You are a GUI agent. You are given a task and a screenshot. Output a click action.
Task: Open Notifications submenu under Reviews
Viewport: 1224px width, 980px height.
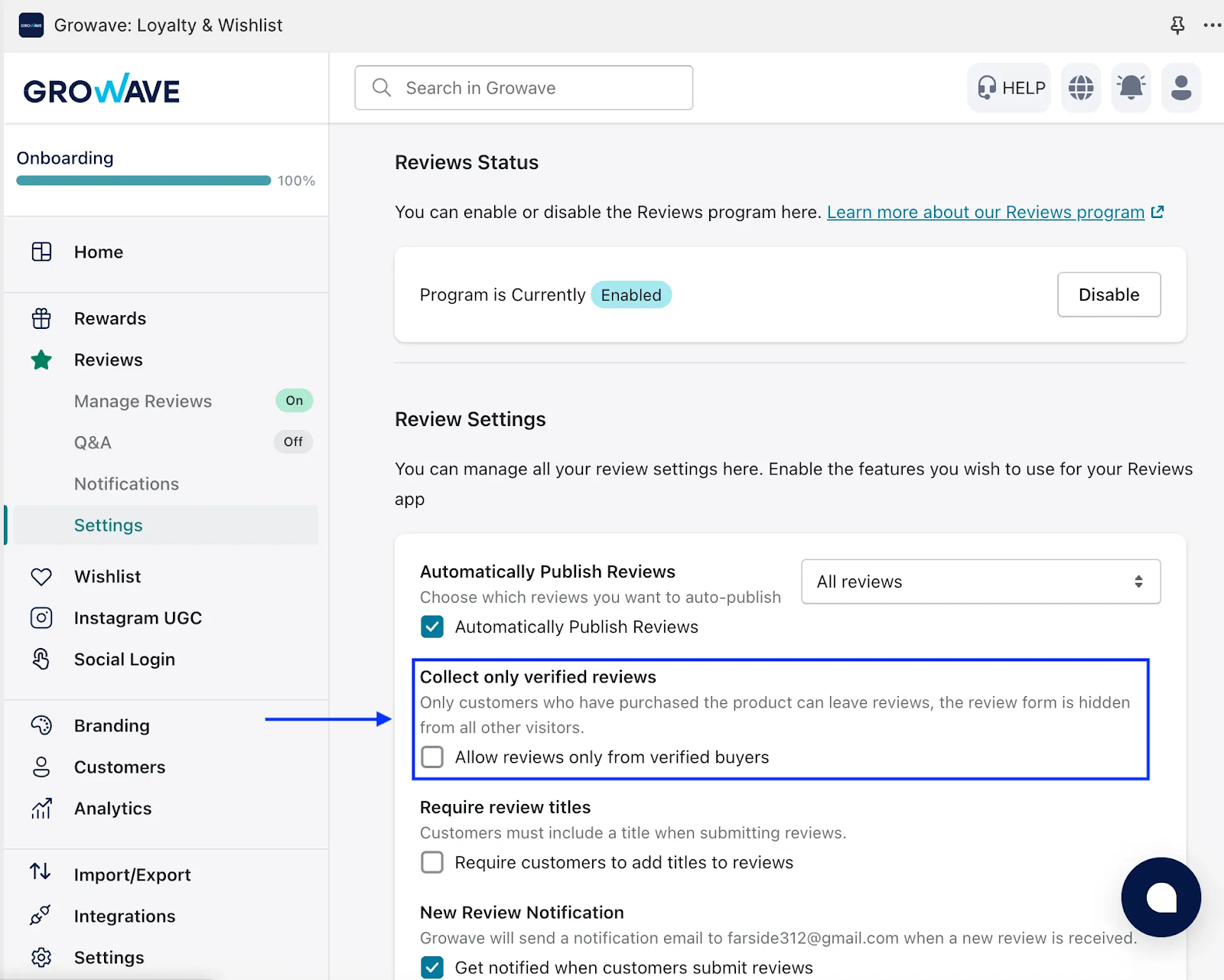click(x=126, y=483)
